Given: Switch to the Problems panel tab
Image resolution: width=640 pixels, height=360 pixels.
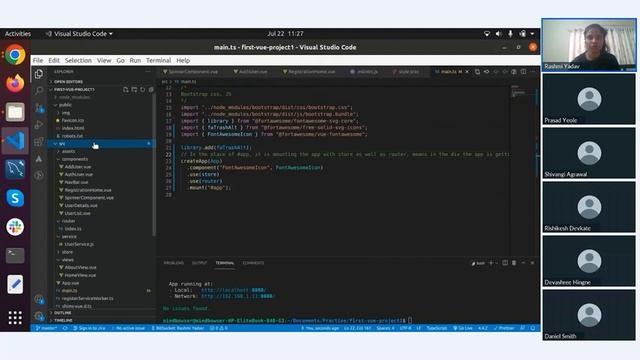Looking at the screenshot, I should tap(173, 263).
